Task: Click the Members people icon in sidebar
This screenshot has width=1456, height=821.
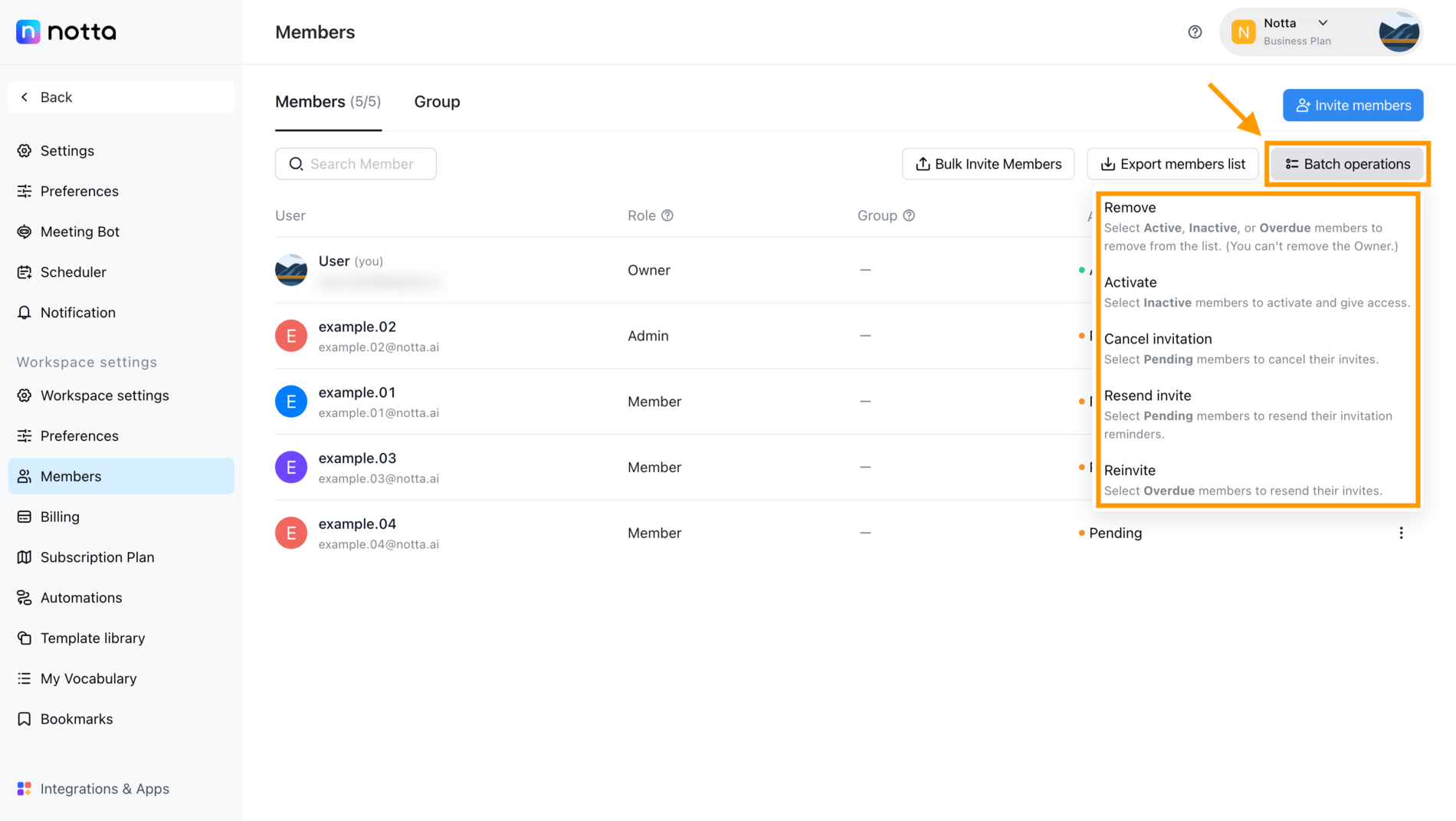Action: [x=25, y=476]
